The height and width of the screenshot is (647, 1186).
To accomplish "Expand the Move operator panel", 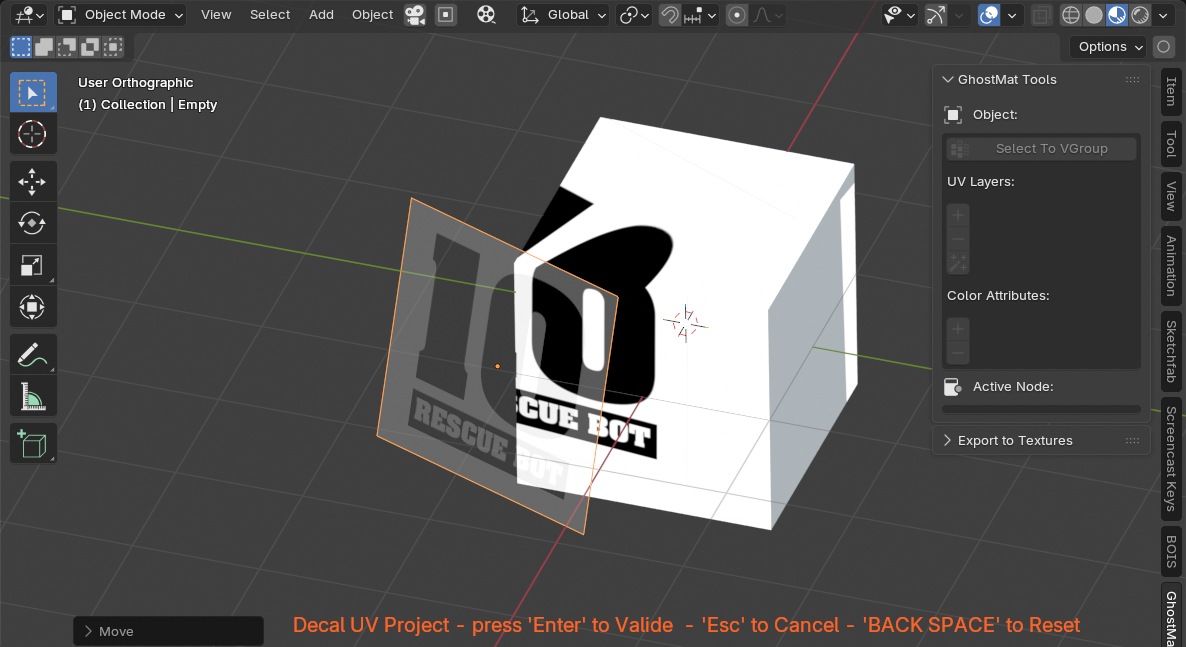I will (116, 631).
